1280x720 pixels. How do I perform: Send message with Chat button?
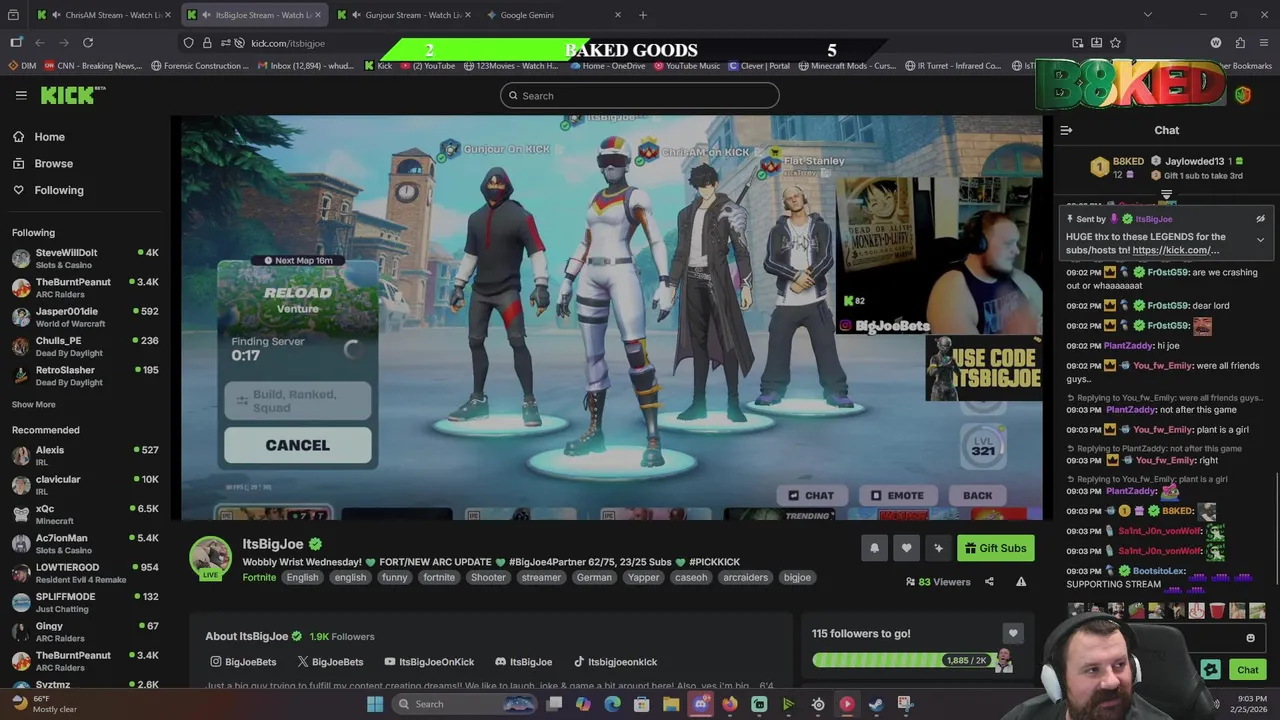1247,670
